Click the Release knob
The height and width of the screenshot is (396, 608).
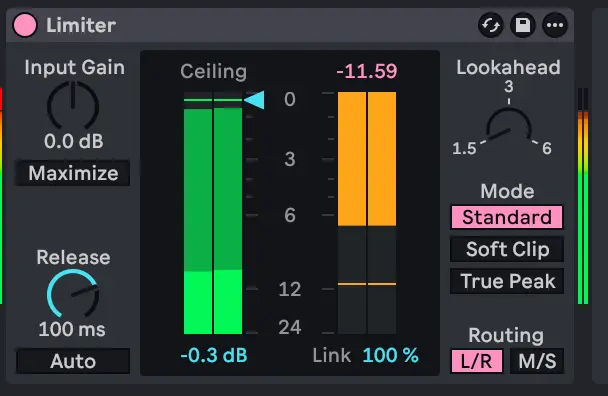73,294
